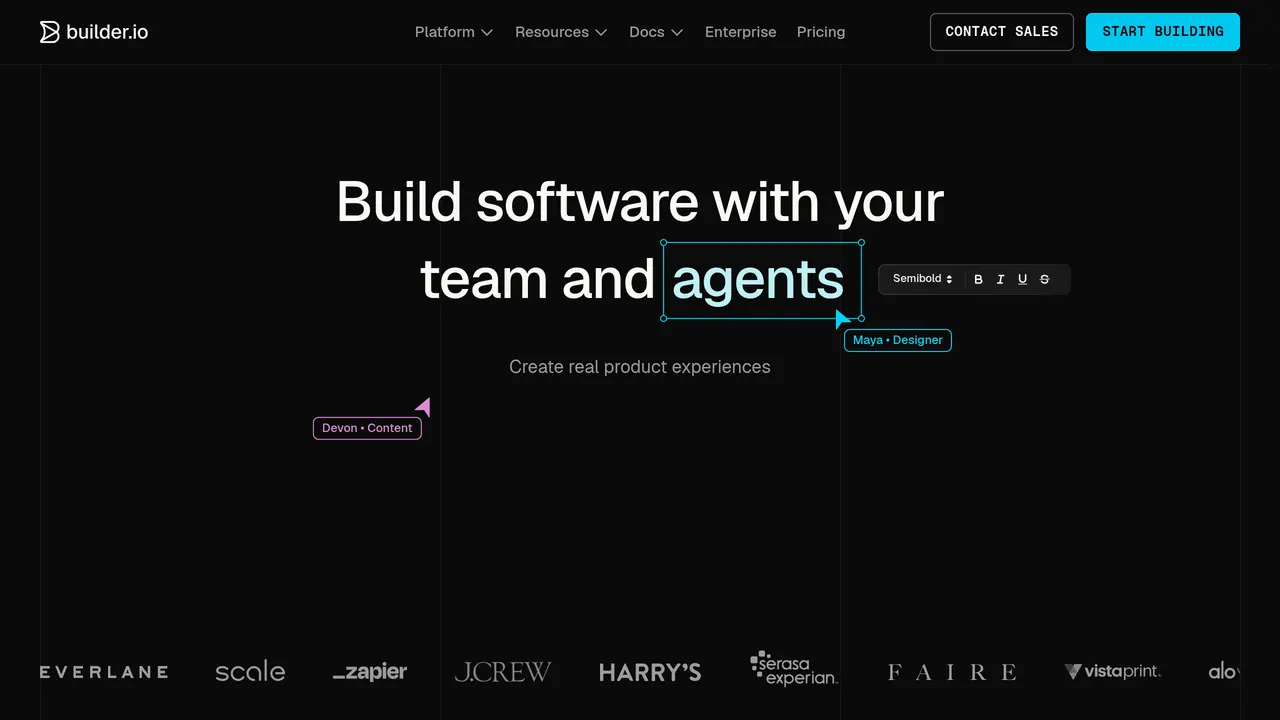Click the Zapier logo
The image size is (1280, 720).
click(370, 672)
